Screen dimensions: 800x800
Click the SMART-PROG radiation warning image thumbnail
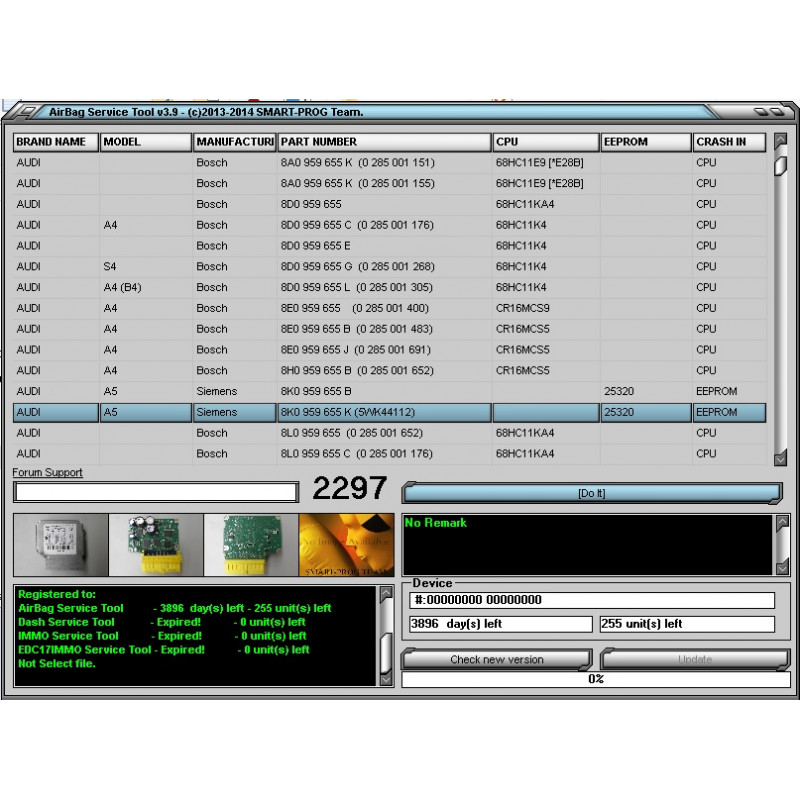345,544
